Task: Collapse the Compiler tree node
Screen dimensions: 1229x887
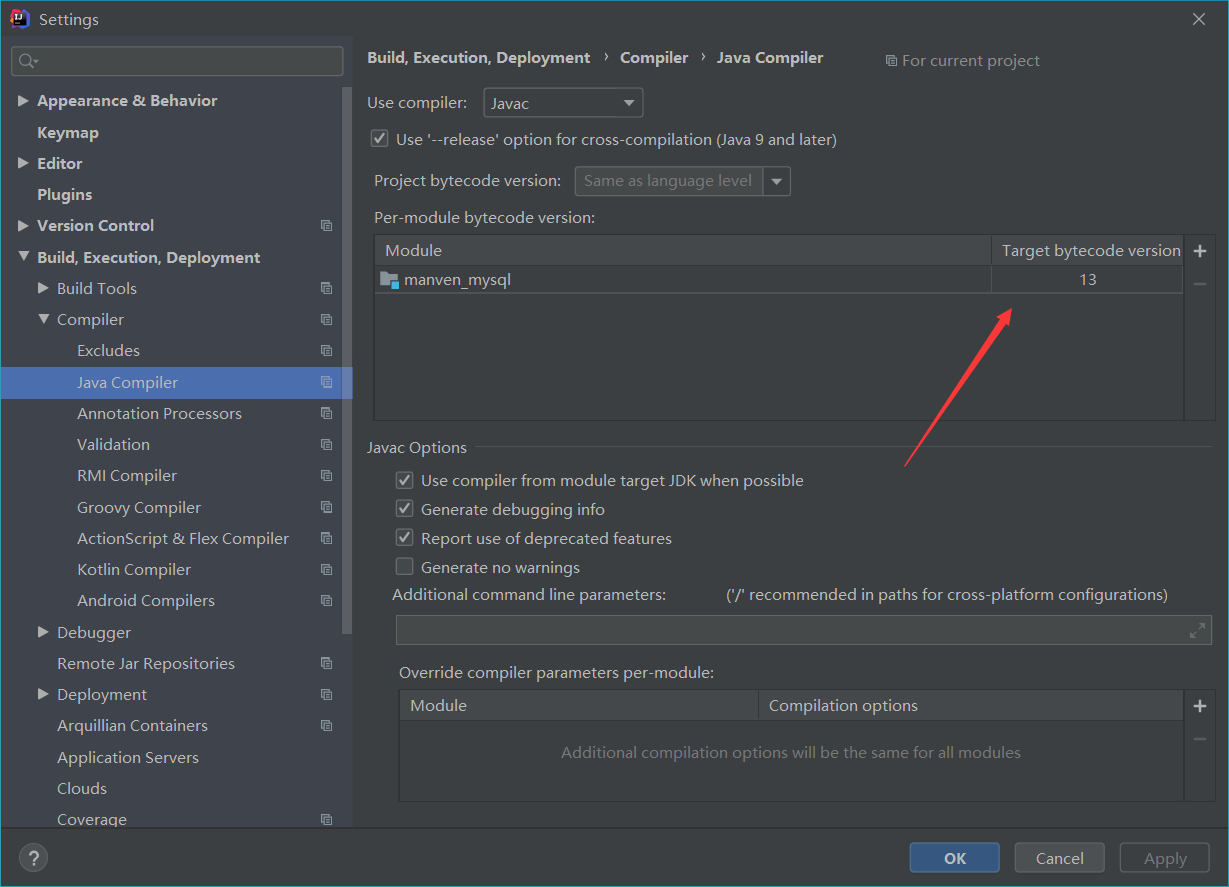Action: (43, 320)
